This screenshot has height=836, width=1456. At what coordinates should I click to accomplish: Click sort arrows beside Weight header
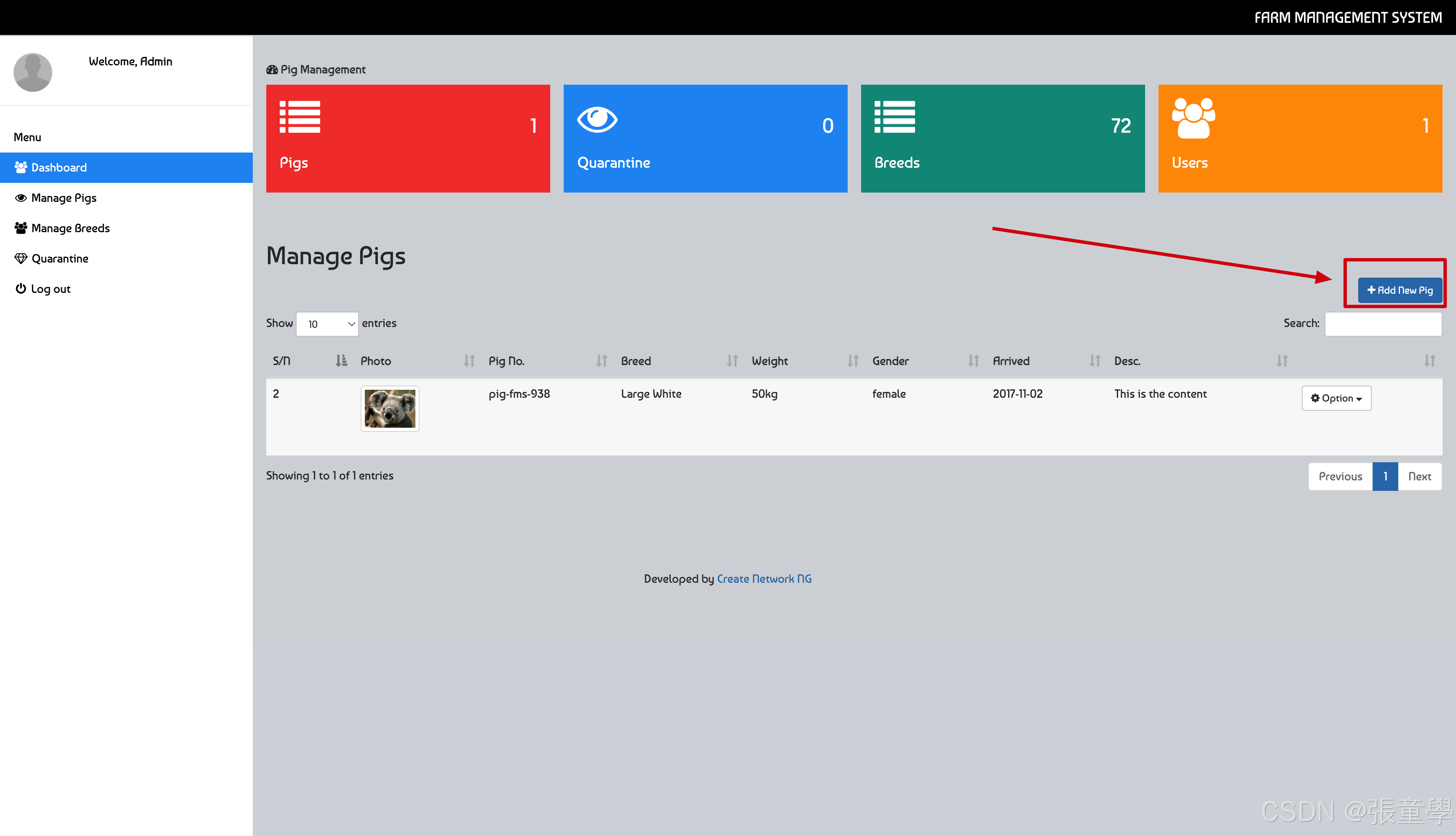tap(852, 361)
